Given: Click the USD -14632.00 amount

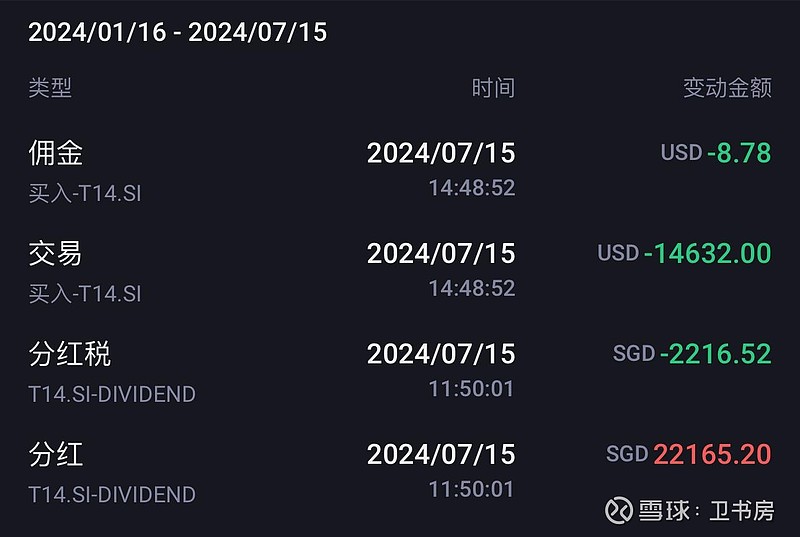Looking at the screenshot, I should click(x=684, y=253).
